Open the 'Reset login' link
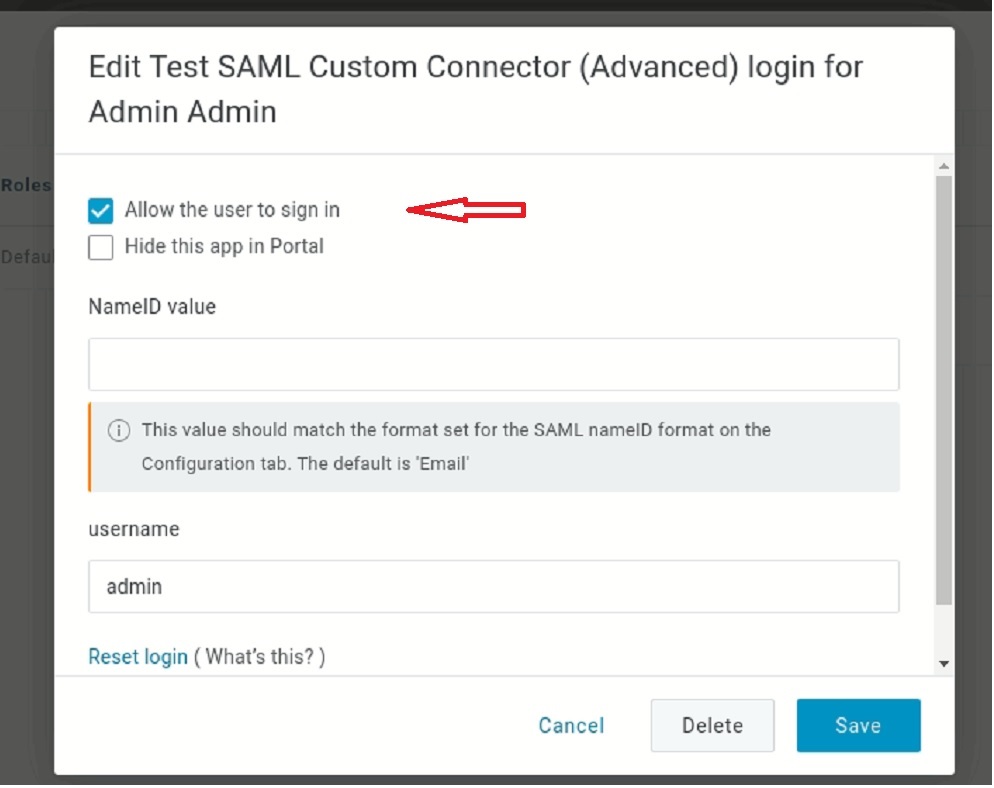 click(138, 657)
